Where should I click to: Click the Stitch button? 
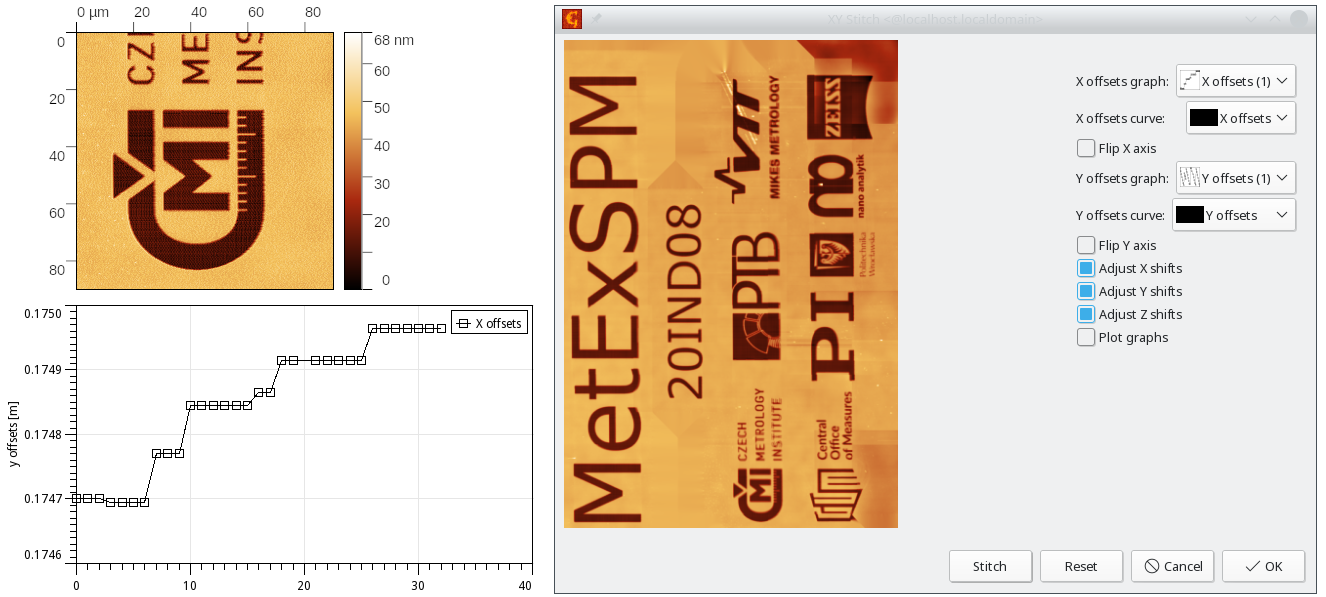click(x=990, y=566)
